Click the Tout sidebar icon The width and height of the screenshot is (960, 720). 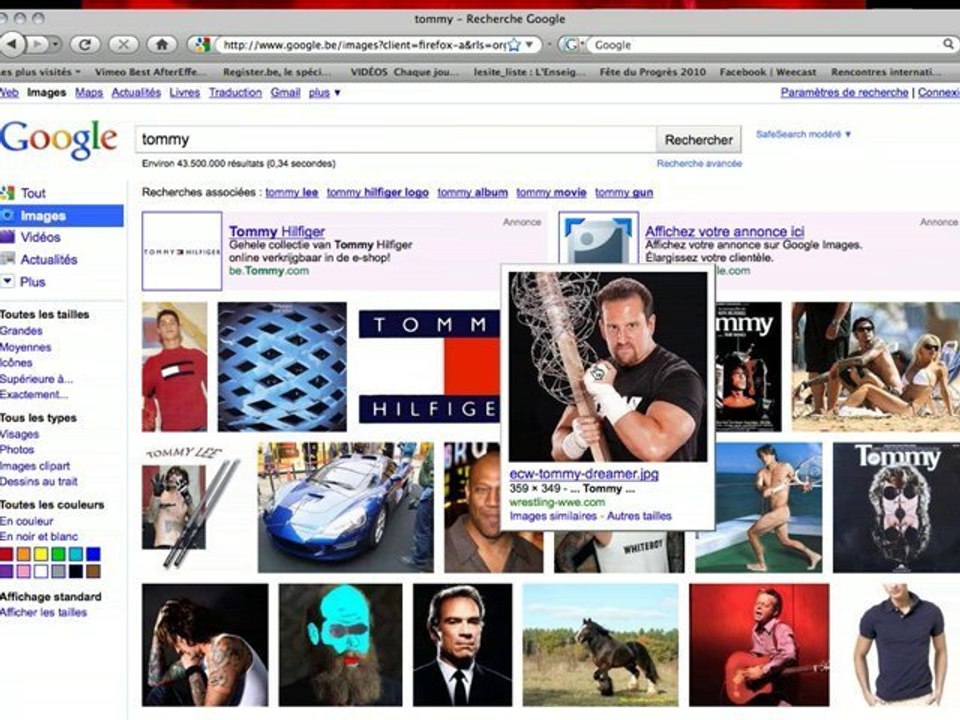8,193
